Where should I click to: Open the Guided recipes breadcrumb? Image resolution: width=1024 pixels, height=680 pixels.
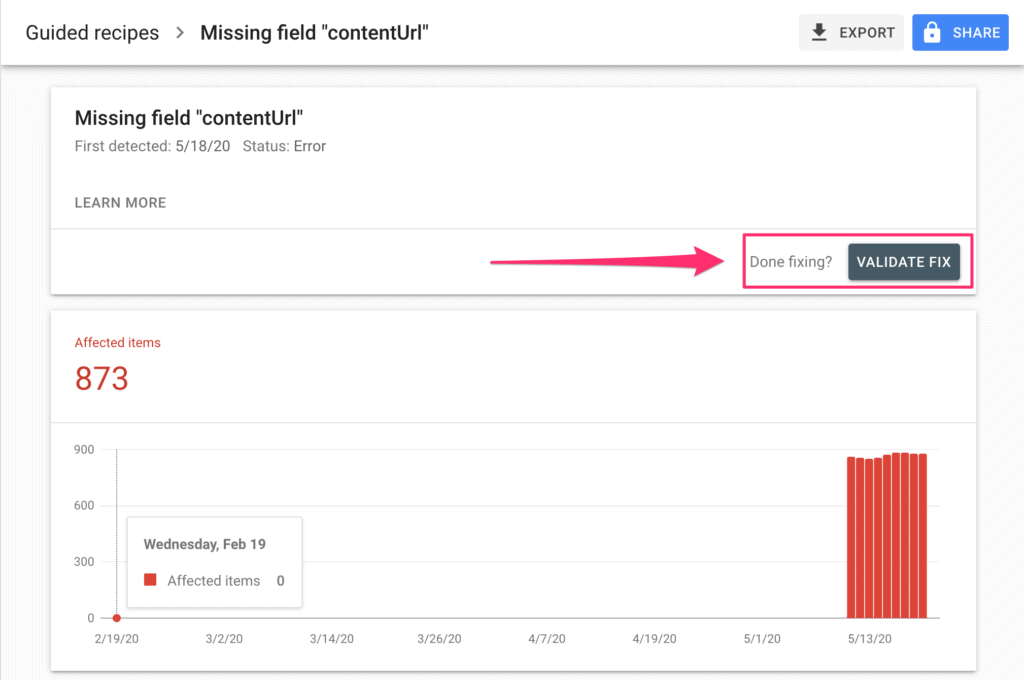pos(92,33)
